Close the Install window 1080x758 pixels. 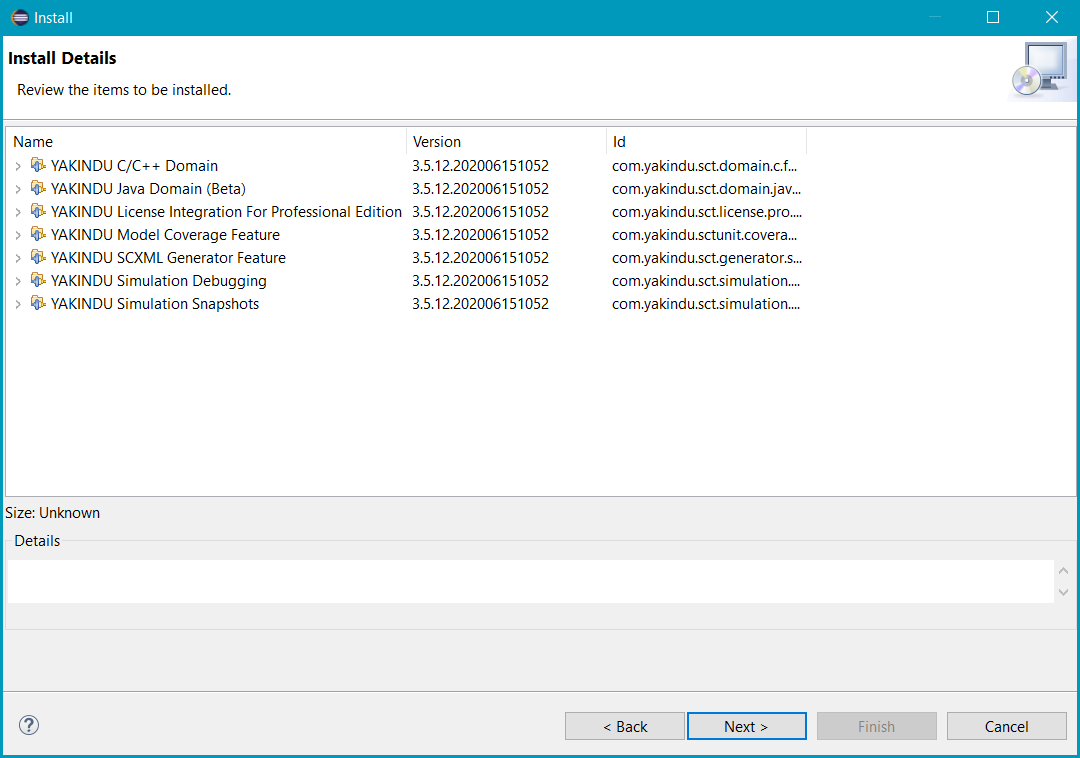coord(1052,17)
